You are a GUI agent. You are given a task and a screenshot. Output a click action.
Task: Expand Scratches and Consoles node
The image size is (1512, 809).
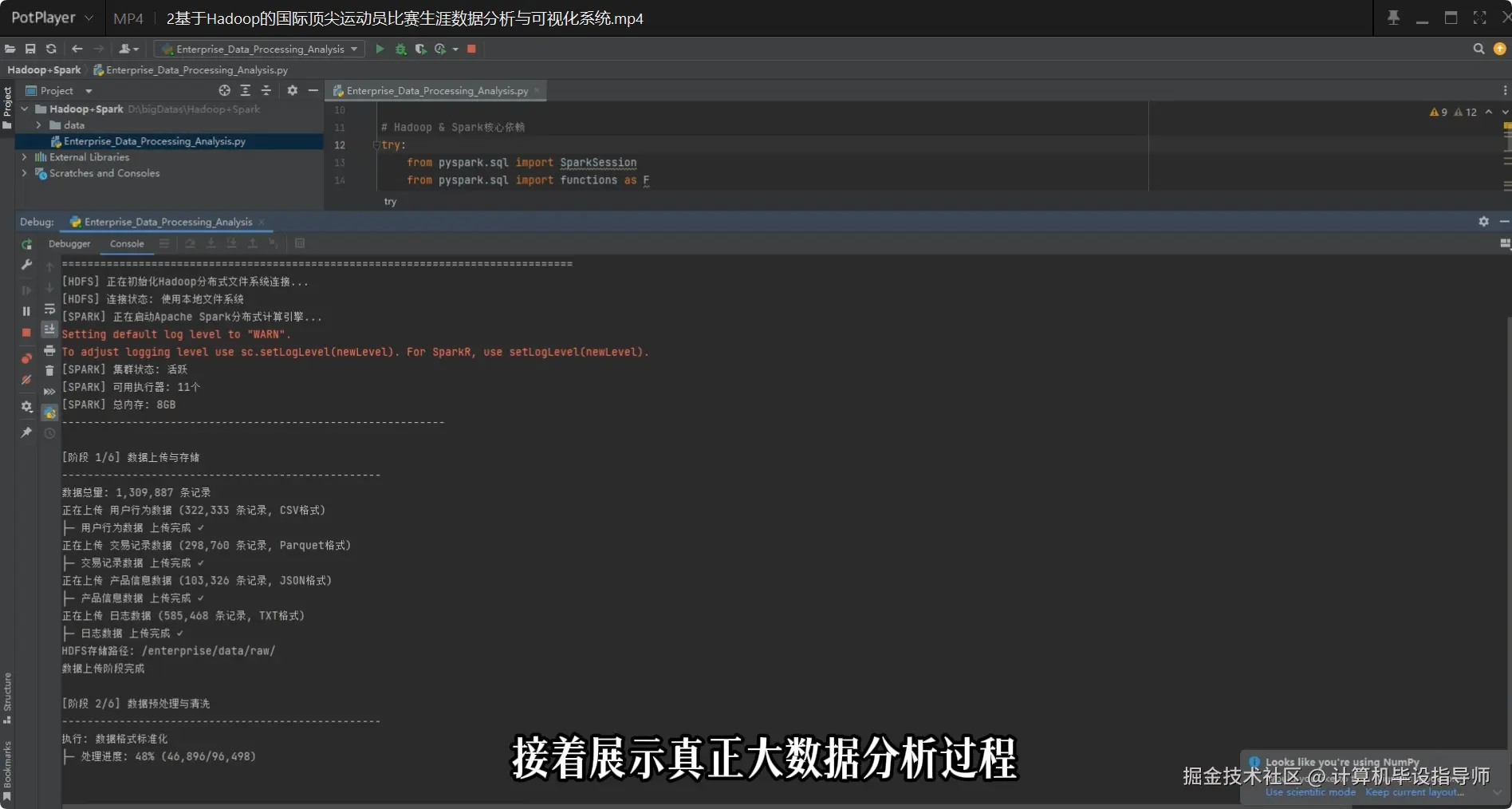coord(25,173)
